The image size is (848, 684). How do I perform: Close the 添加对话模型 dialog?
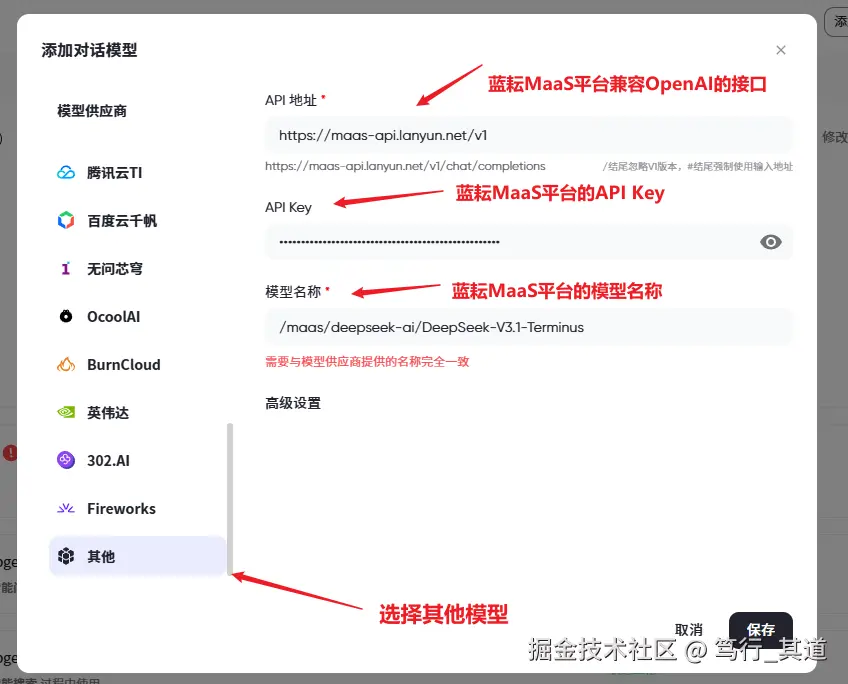pos(781,50)
